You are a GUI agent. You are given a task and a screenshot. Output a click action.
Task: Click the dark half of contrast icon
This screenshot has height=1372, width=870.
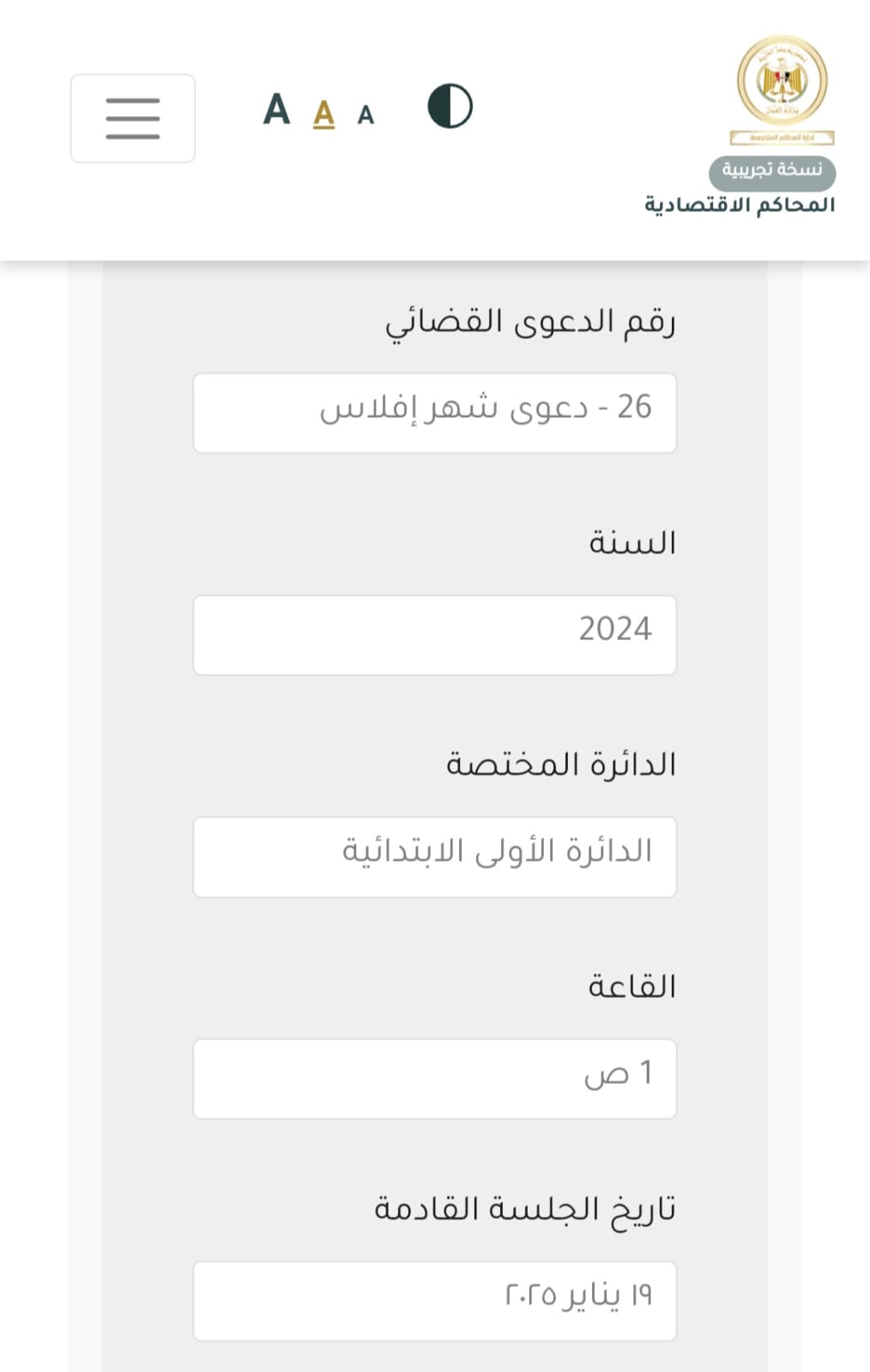coord(438,106)
